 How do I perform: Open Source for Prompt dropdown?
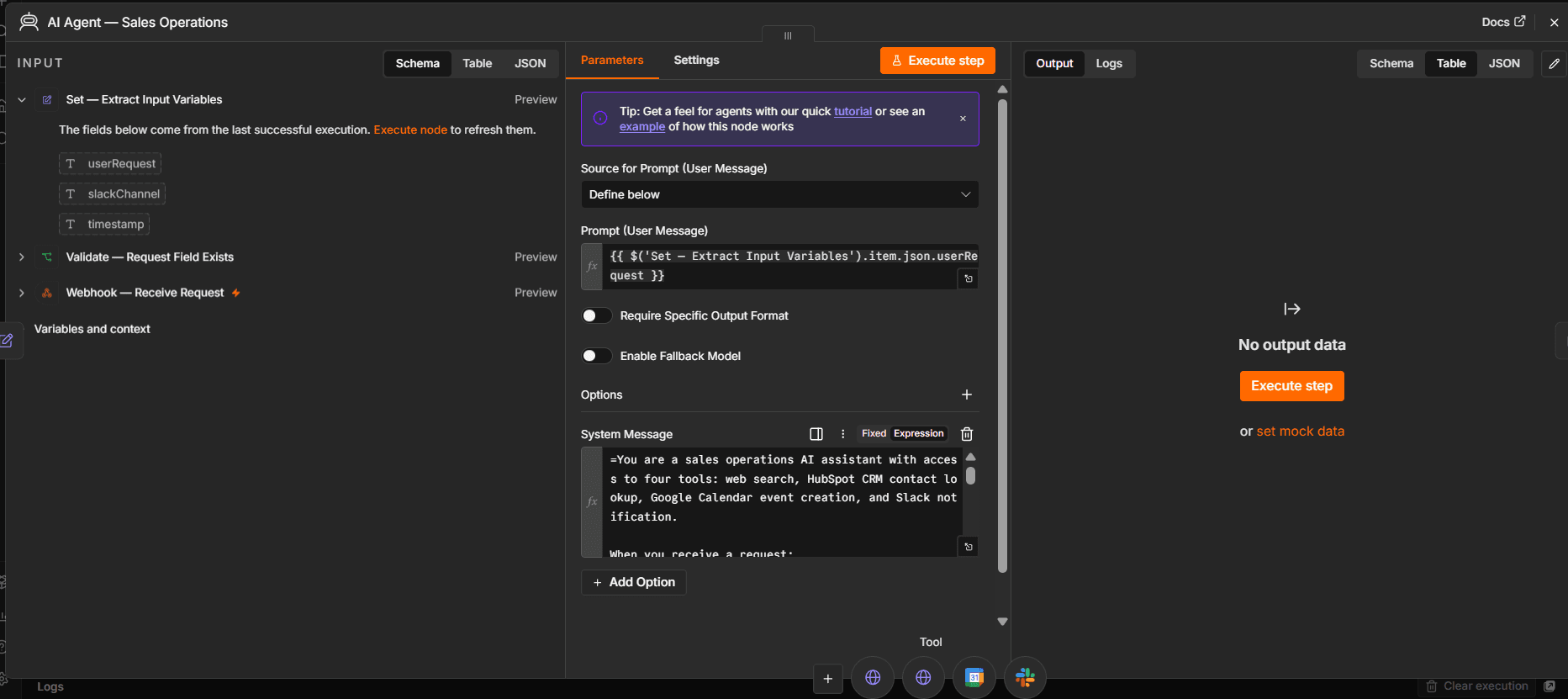pos(779,194)
